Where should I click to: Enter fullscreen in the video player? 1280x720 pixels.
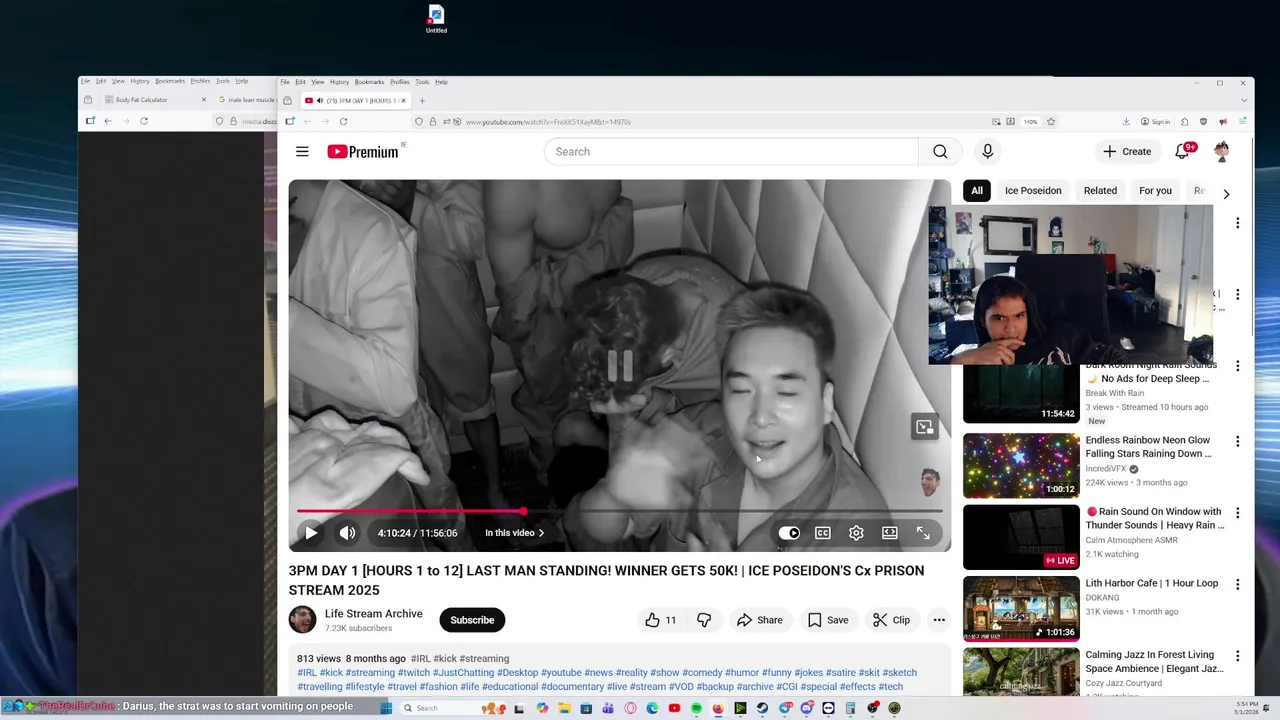click(923, 533)
